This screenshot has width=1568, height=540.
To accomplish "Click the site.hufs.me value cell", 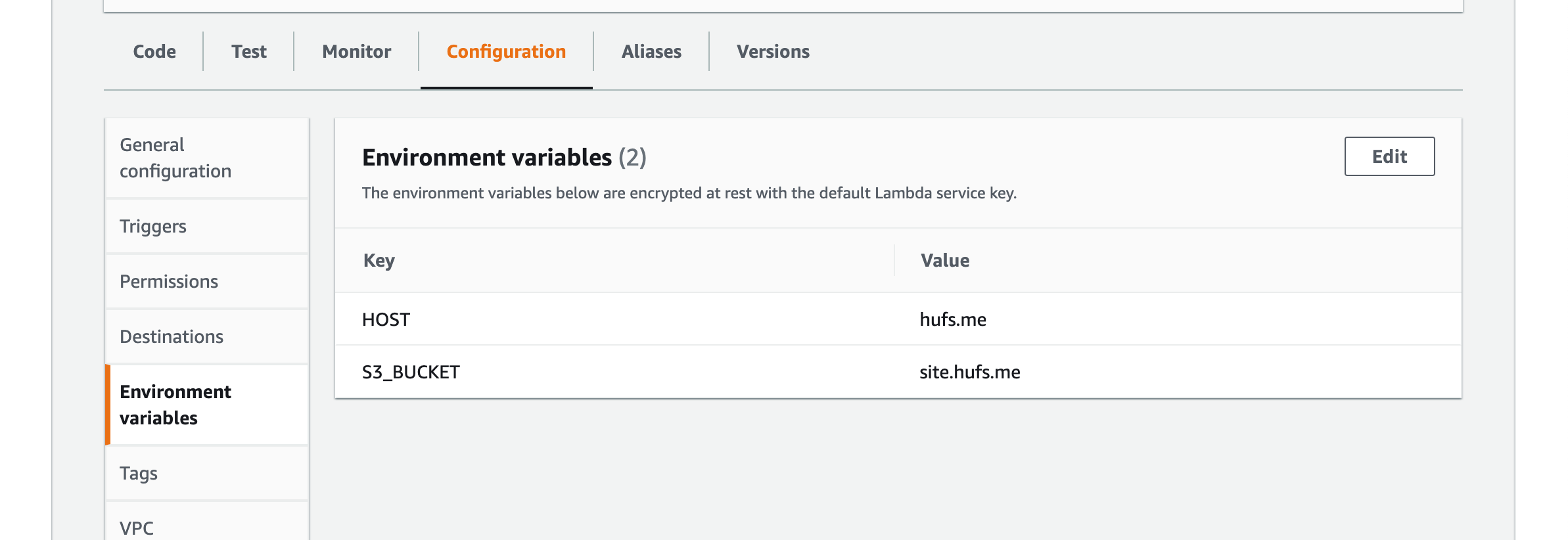I will [x=970, y=372].
